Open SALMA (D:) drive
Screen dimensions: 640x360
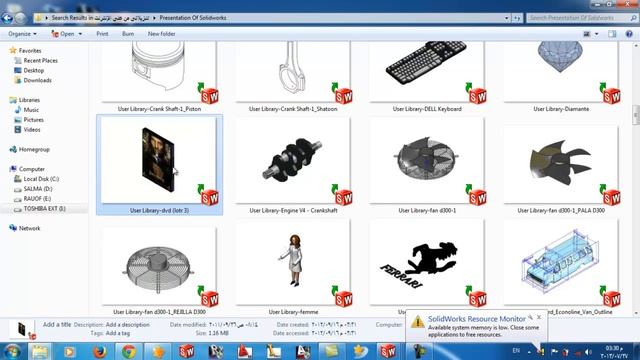pyautogui.click(x=38, y=189)
